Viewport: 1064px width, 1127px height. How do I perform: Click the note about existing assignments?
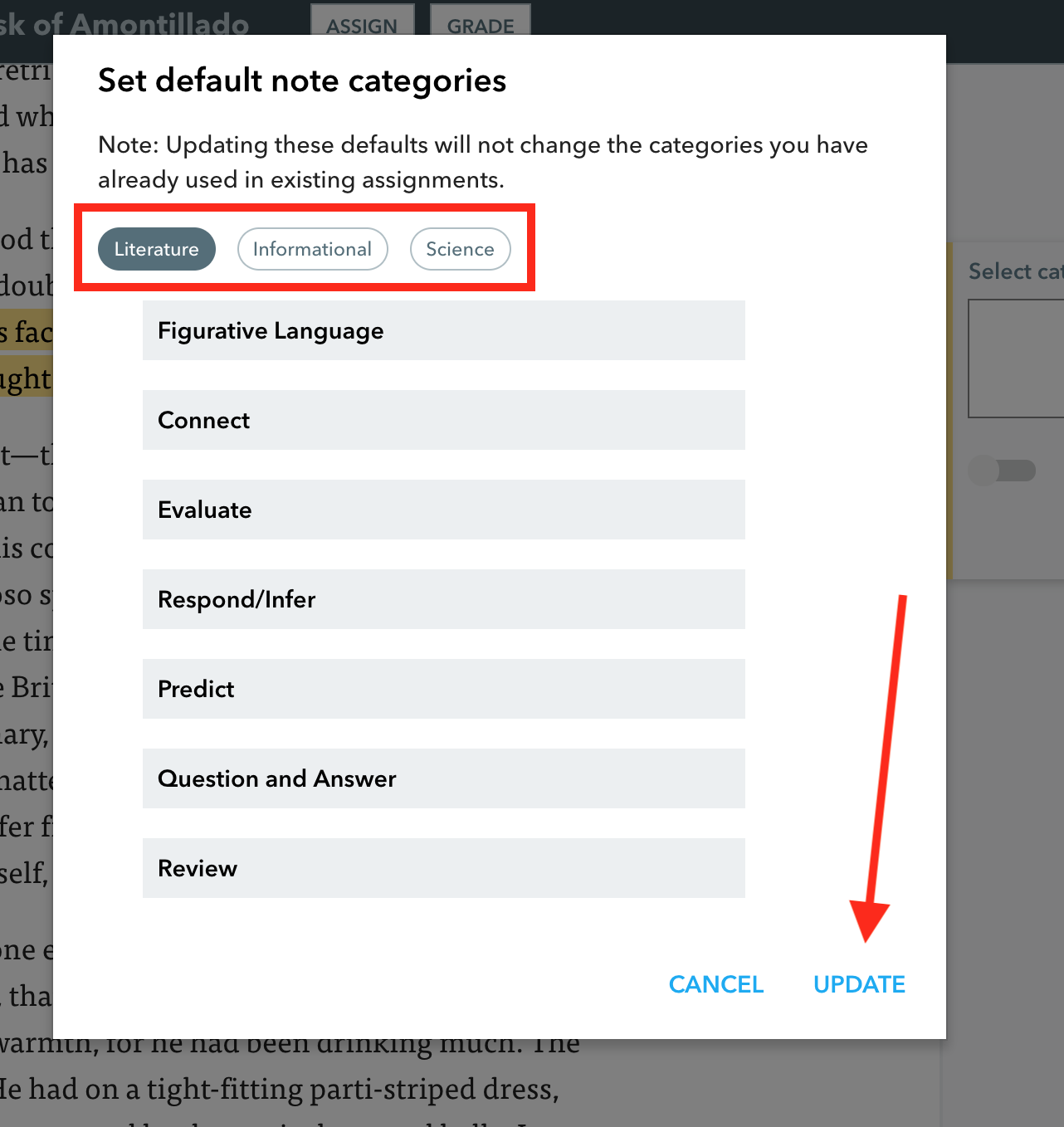coord(483,162)
